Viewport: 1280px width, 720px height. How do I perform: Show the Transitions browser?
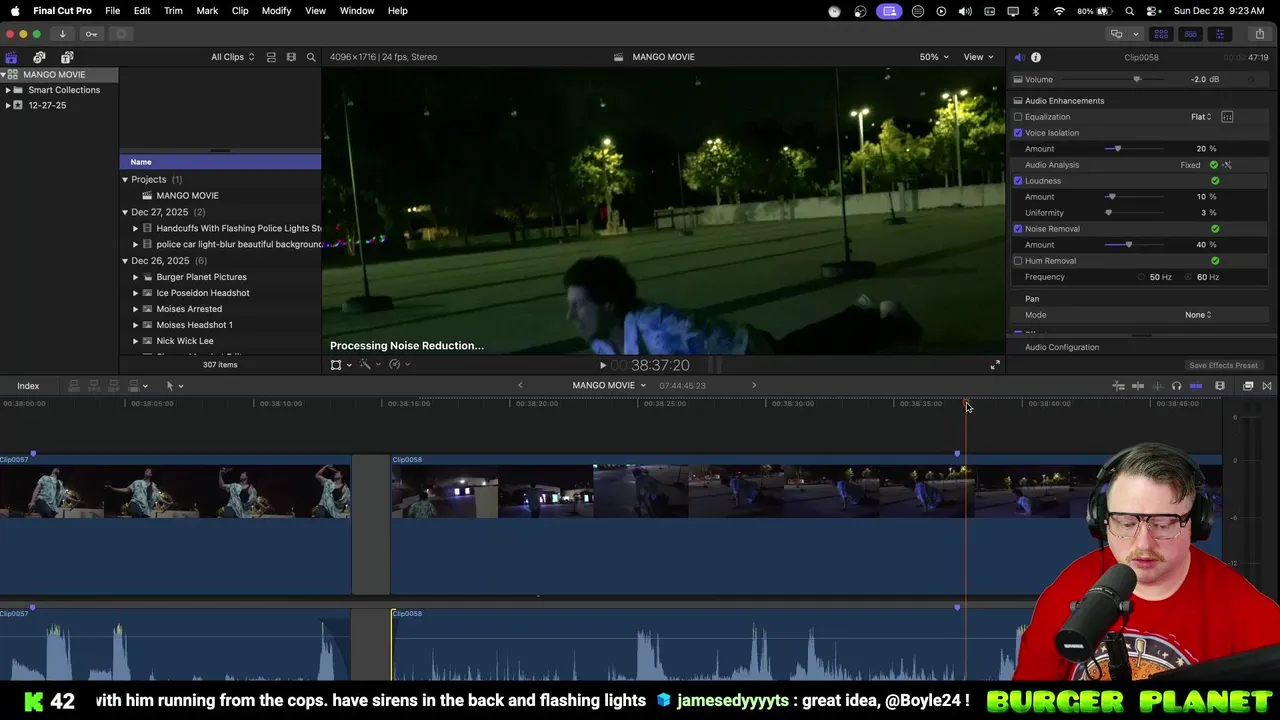tap(1267, 386)
